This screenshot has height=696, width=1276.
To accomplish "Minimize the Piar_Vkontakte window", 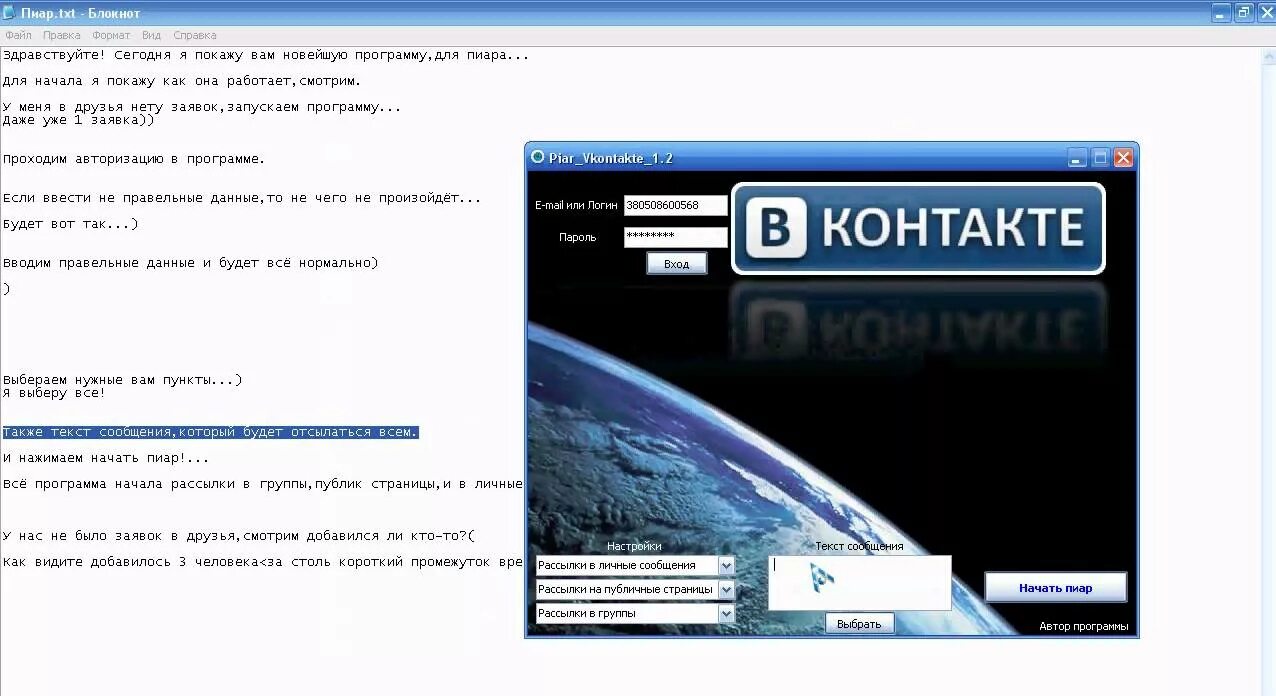I will (1077, 158).
